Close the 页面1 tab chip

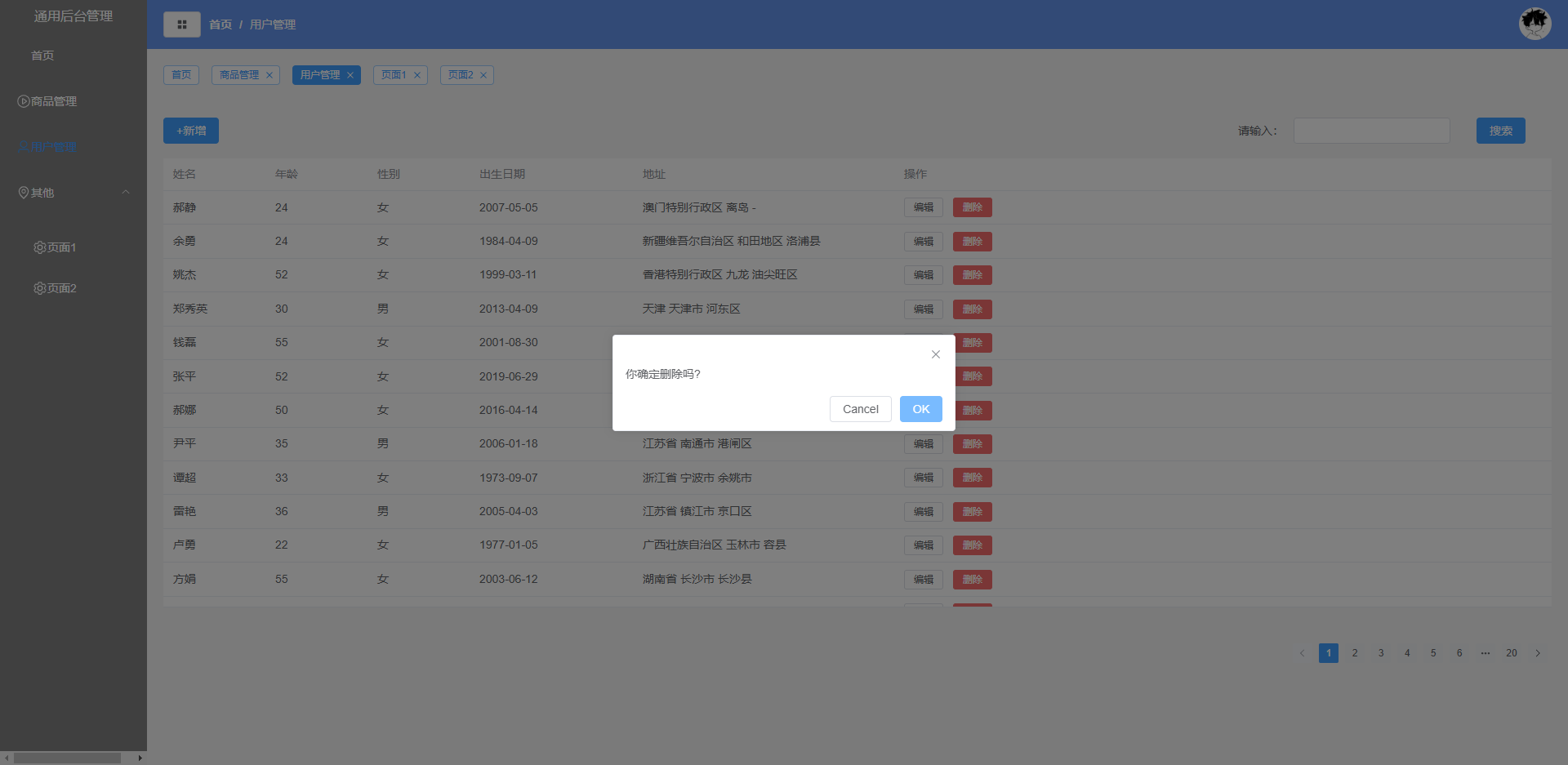pyautogui.click(x=418, y=74)
